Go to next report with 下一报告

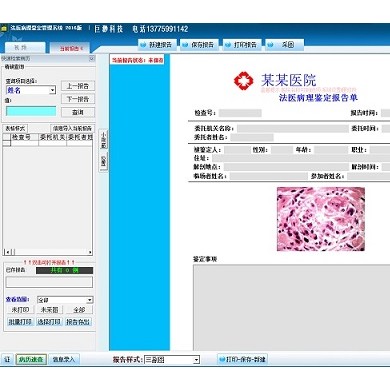(78, 99)
